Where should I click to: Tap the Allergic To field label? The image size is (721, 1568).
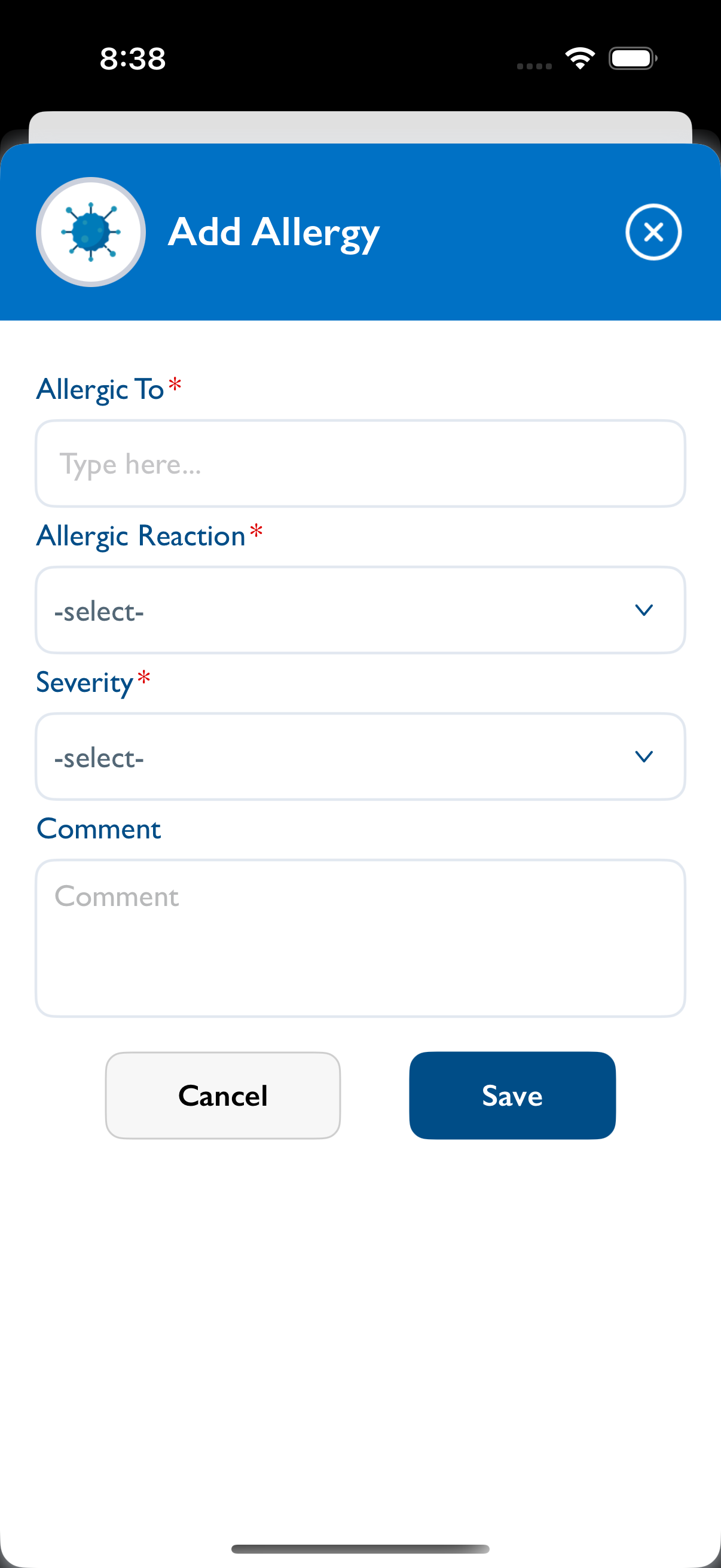coord(100,389)
